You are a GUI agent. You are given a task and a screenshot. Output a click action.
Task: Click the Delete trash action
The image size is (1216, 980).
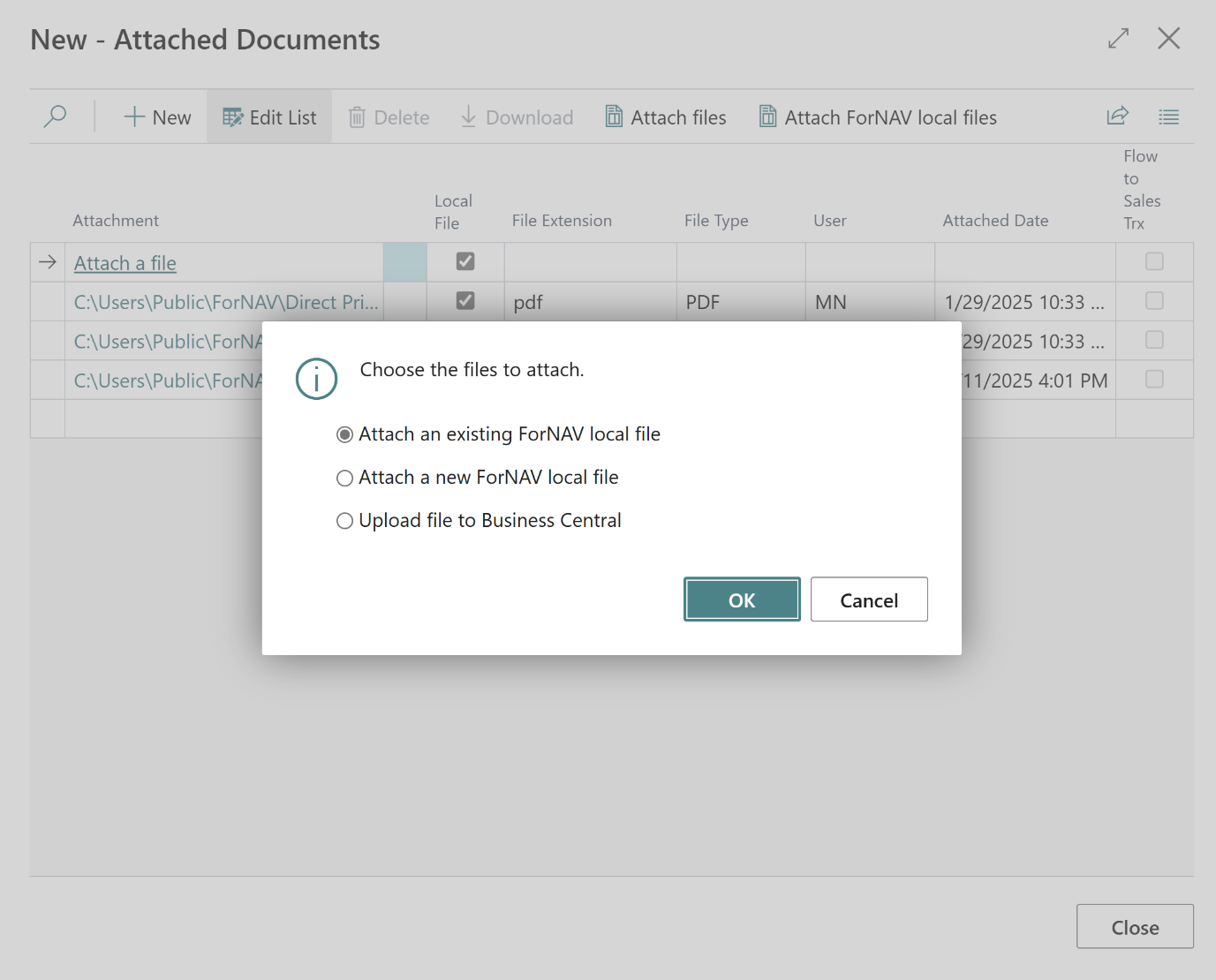[x=389, y=117]
